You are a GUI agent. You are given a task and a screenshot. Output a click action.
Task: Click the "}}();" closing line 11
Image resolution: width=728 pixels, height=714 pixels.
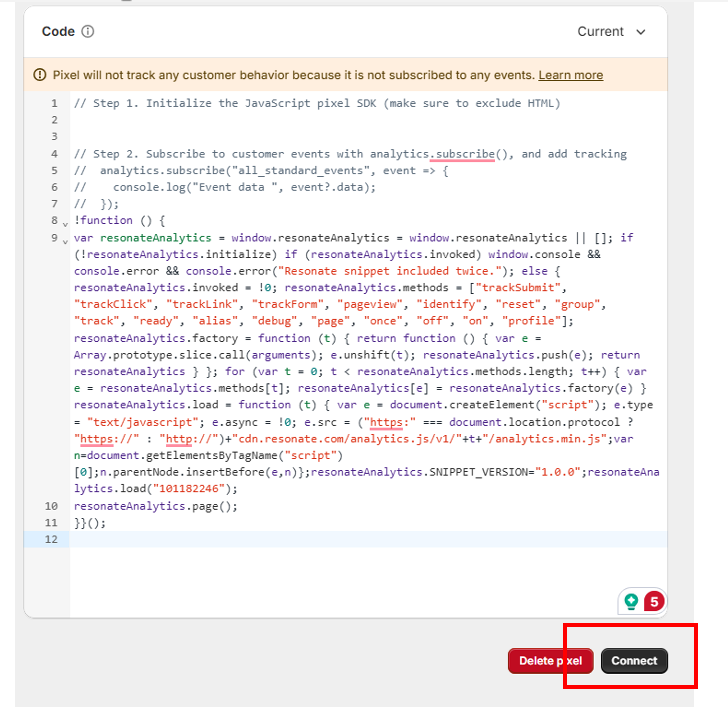pos(90,523)
